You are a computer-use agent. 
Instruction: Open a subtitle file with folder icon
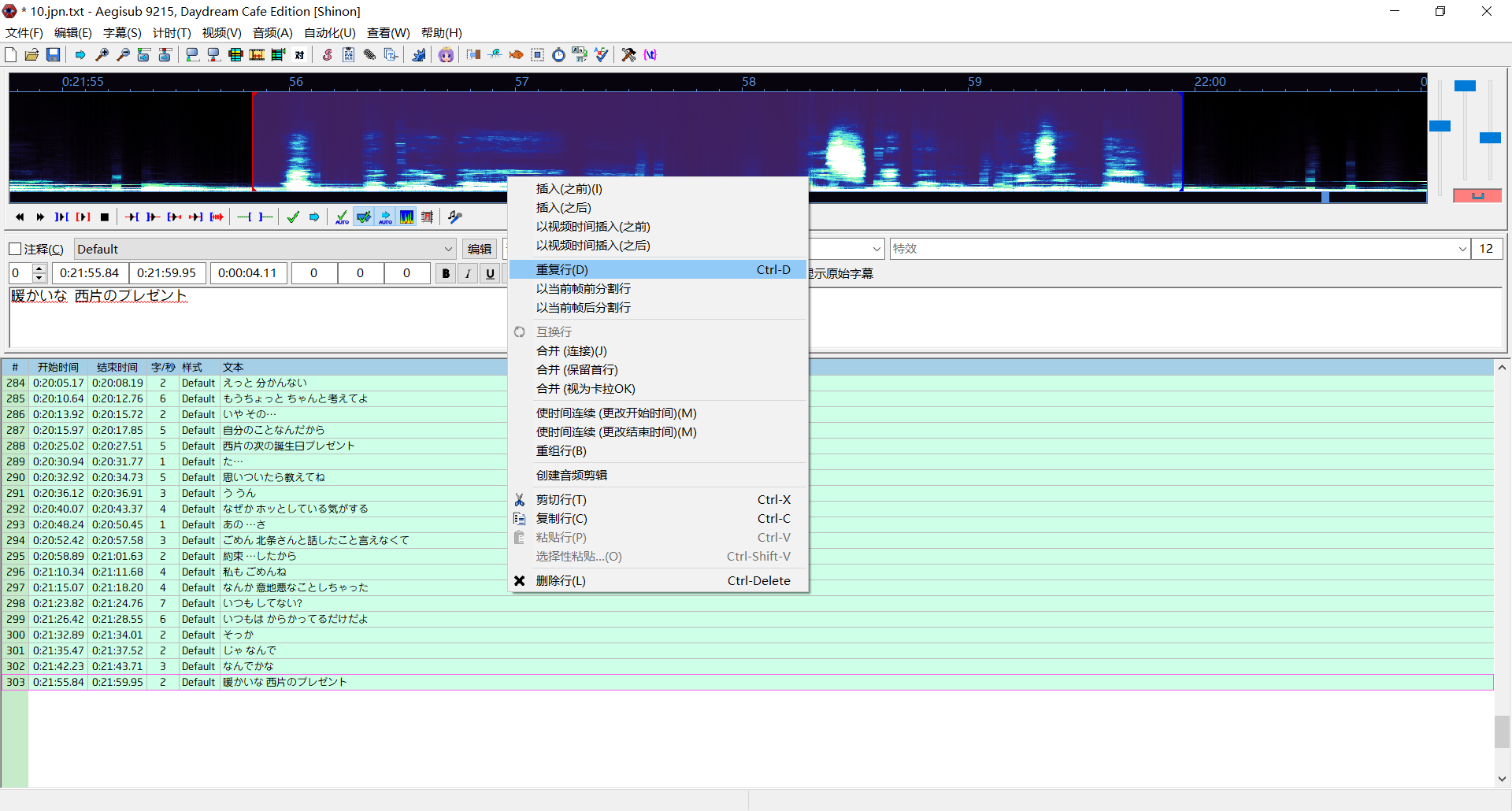click(x=31, y=54)
